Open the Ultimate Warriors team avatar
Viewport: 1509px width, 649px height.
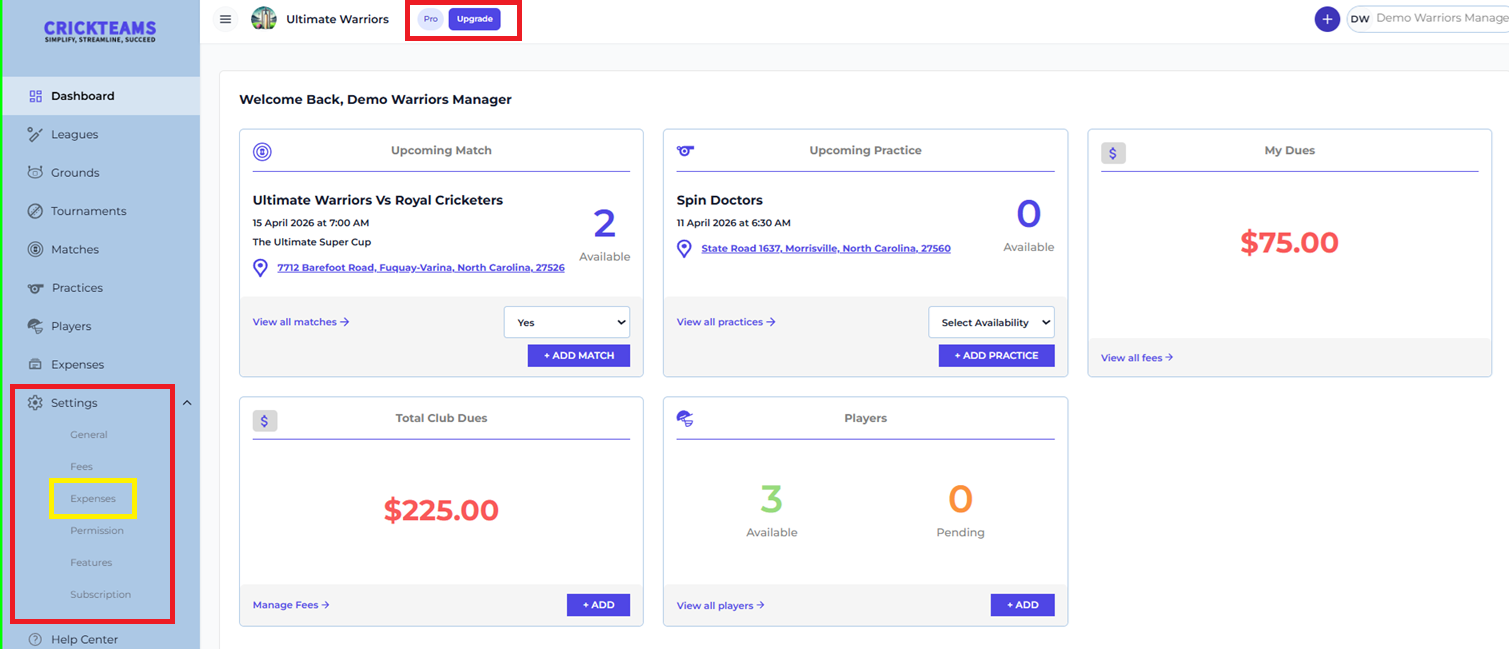[264, 19]
